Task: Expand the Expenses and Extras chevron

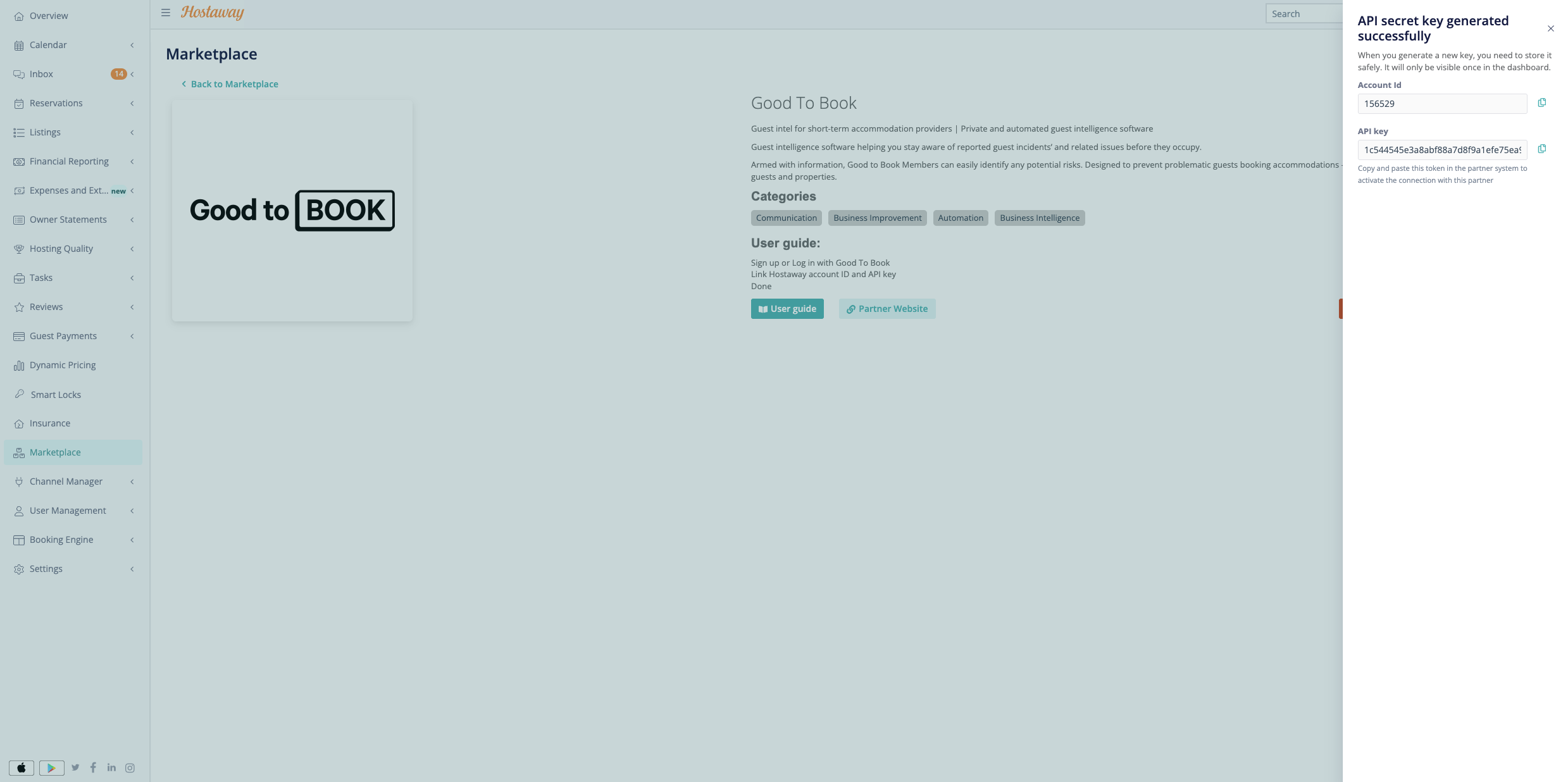Action: click(x=132, y=190)
